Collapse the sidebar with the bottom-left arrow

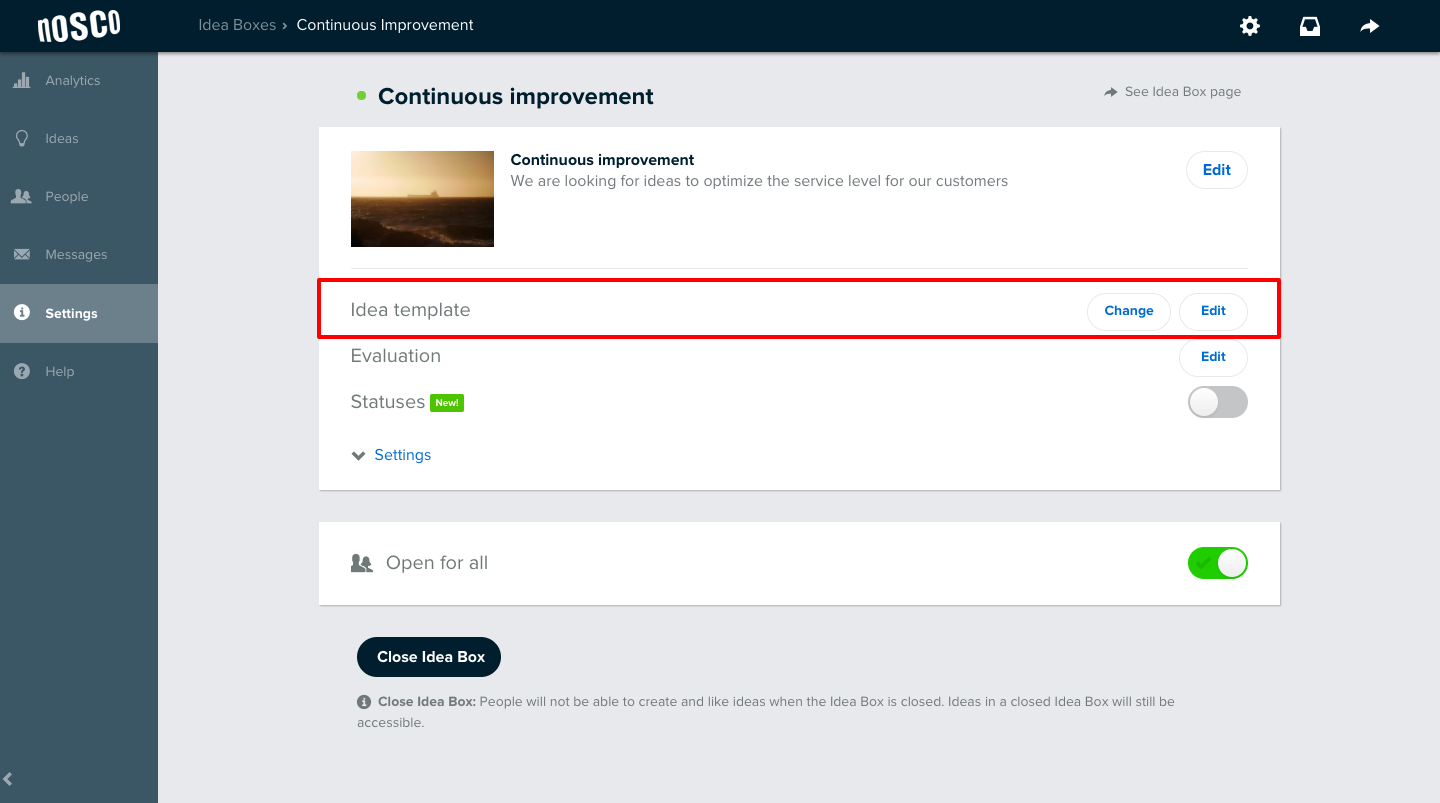click(8, 779)
